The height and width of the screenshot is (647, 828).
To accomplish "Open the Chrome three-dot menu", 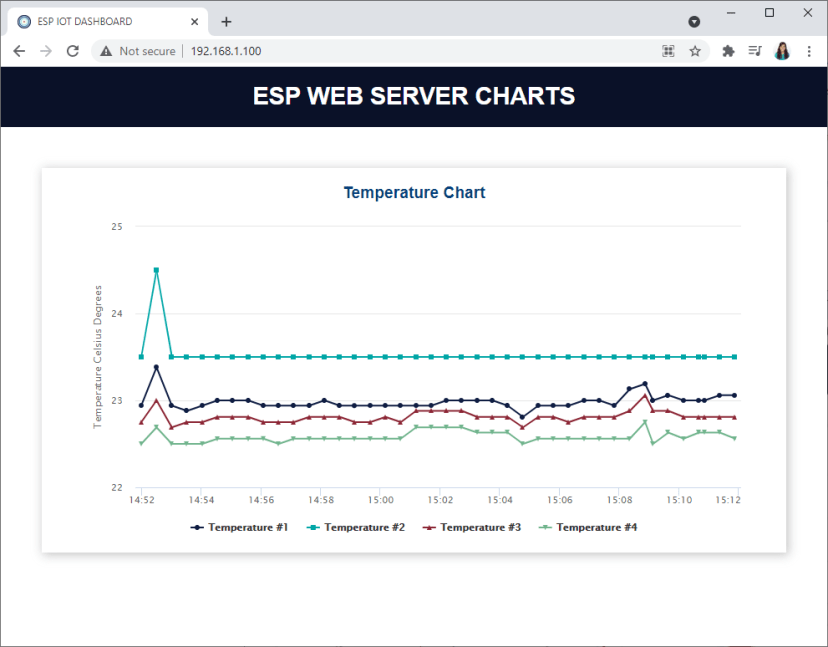I will [x=810, y=50].
